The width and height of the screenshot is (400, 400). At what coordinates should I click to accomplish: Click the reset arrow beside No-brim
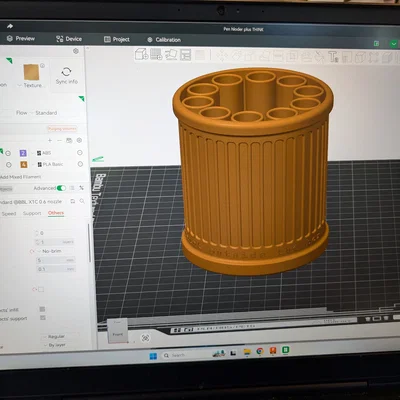(x=32, y=251)
